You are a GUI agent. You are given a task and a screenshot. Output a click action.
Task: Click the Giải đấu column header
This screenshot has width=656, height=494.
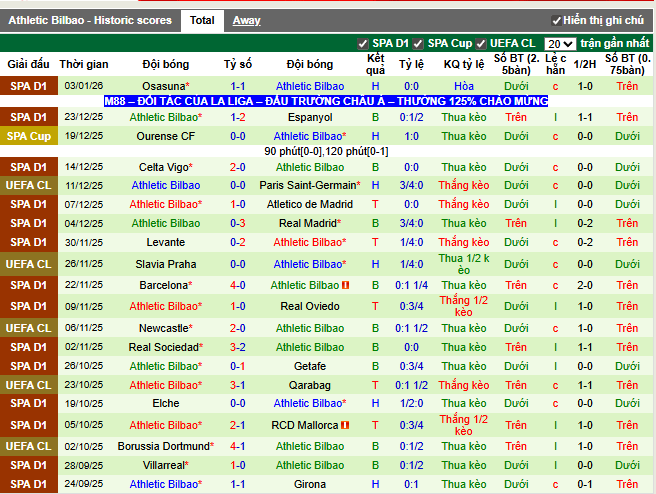(28, 64)
